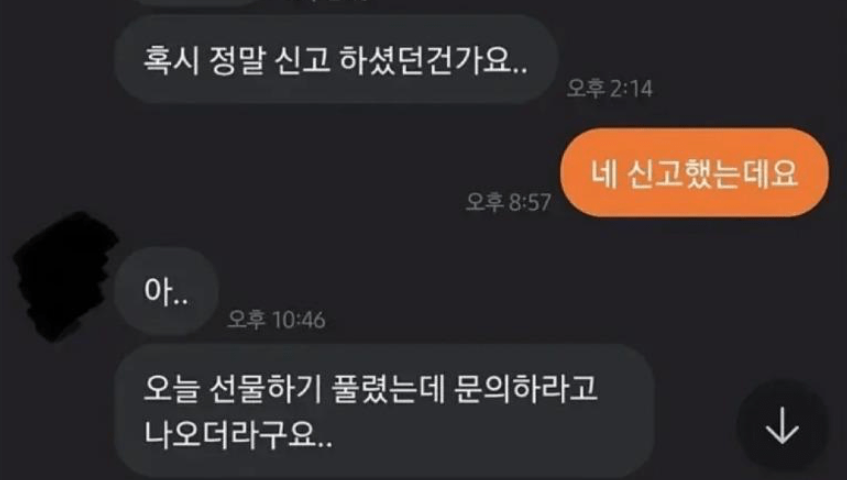Select the orange "네 신고했는데요" reply bubble
The image size is (847, 480).
coord(694,172)
